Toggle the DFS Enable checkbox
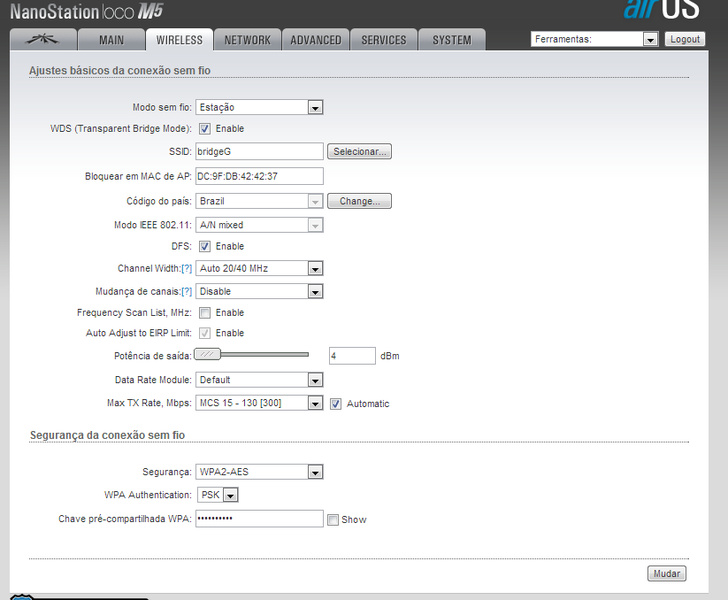The width and height of the screenshot is (728, 600). click(x=205, y=246)
